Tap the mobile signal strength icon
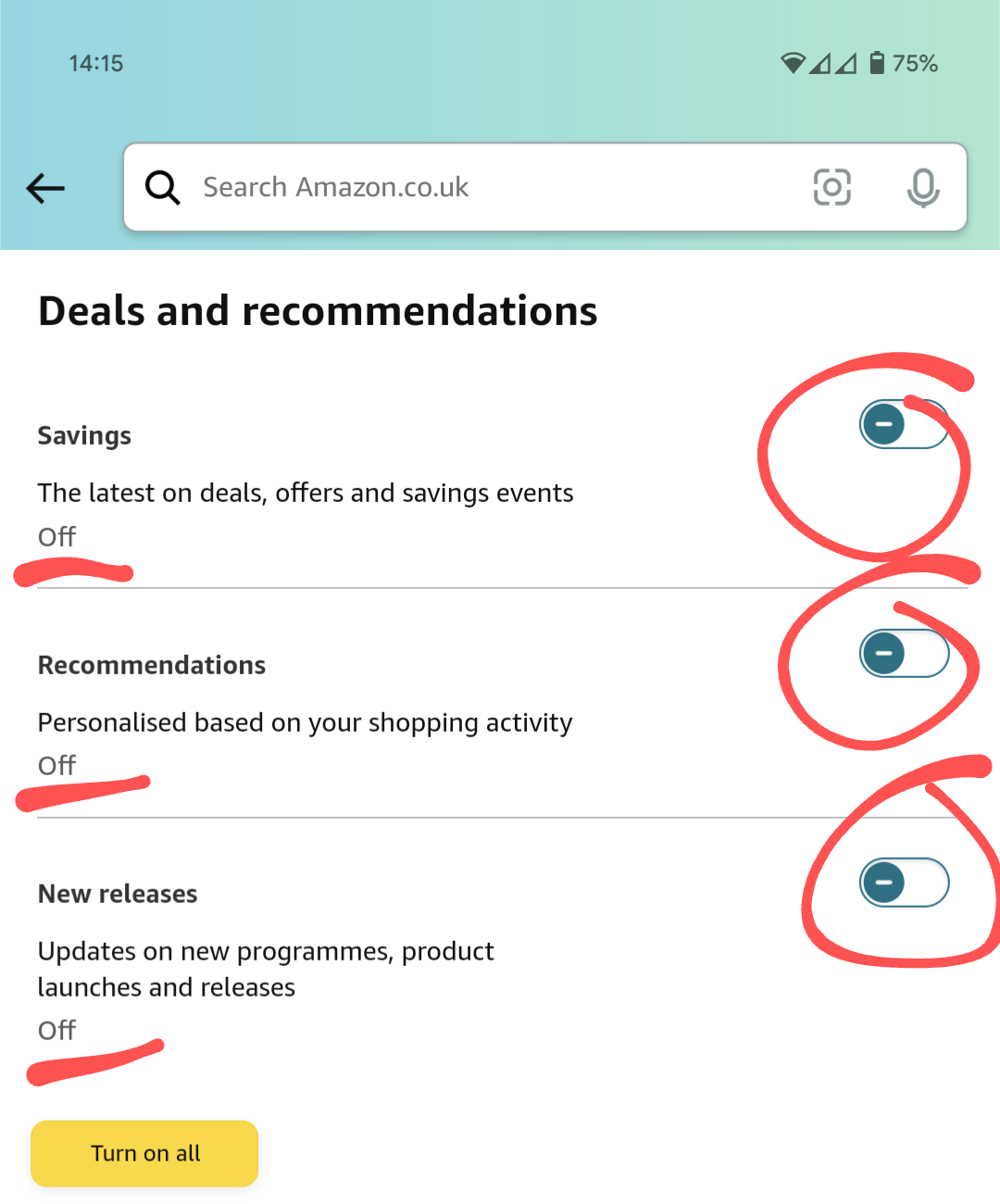 click(832, 63)
